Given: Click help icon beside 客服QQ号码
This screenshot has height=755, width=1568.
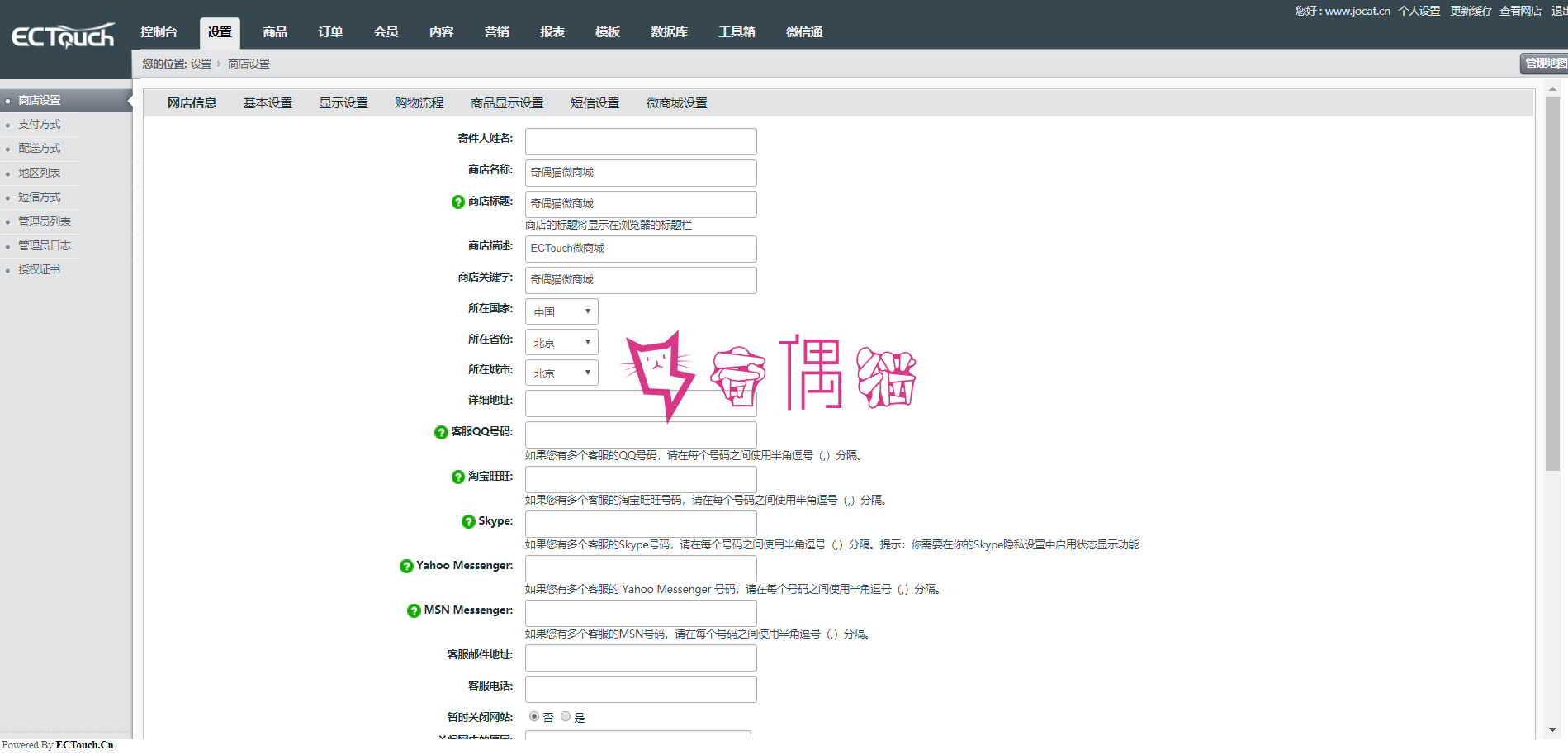Looking at the screenshot, I should click(441, 432).
